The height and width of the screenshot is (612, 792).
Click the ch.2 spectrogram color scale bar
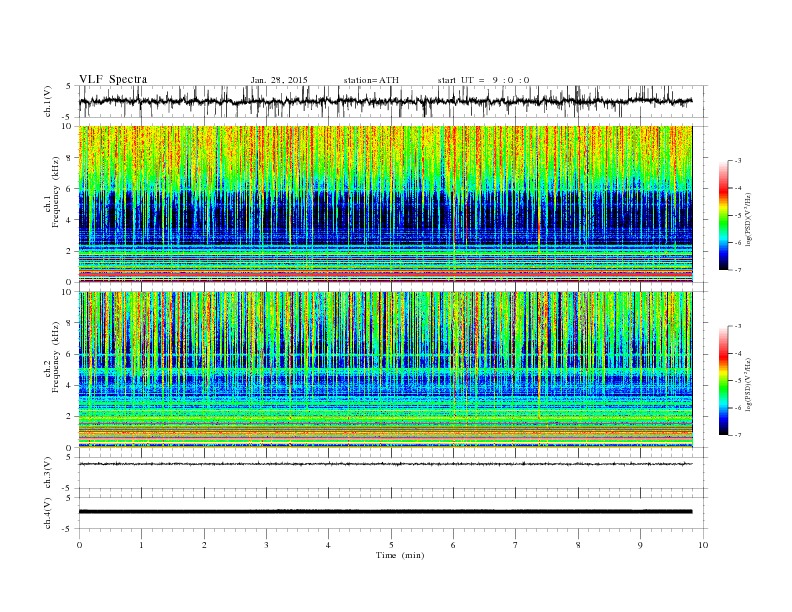pos(723,381)
